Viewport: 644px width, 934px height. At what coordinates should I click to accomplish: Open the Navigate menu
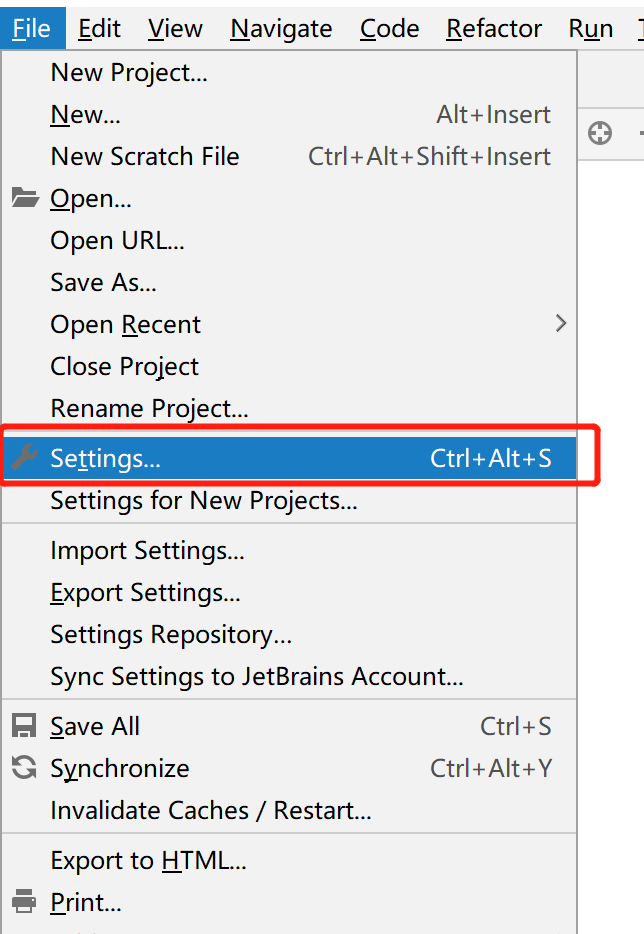coord(281,28)
